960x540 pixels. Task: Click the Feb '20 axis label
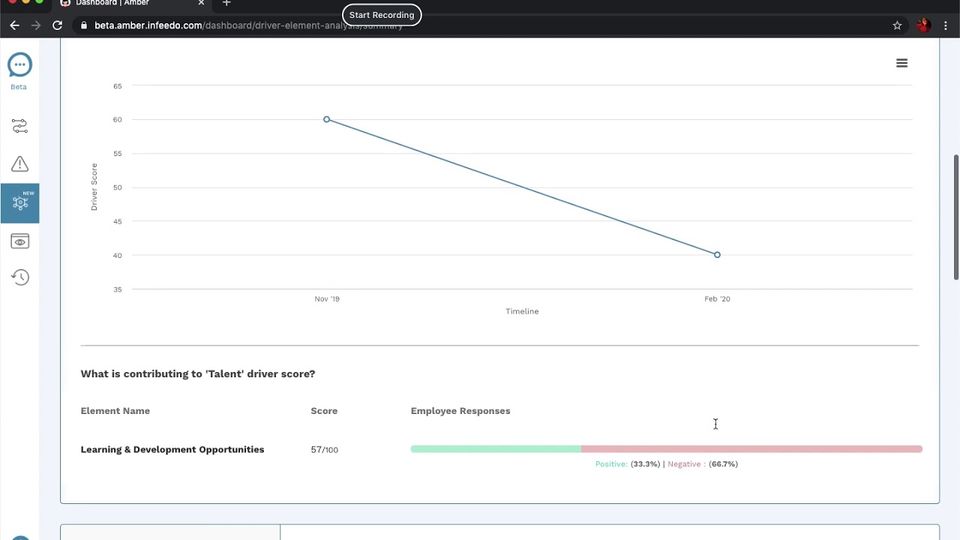[x=717, y=299]
